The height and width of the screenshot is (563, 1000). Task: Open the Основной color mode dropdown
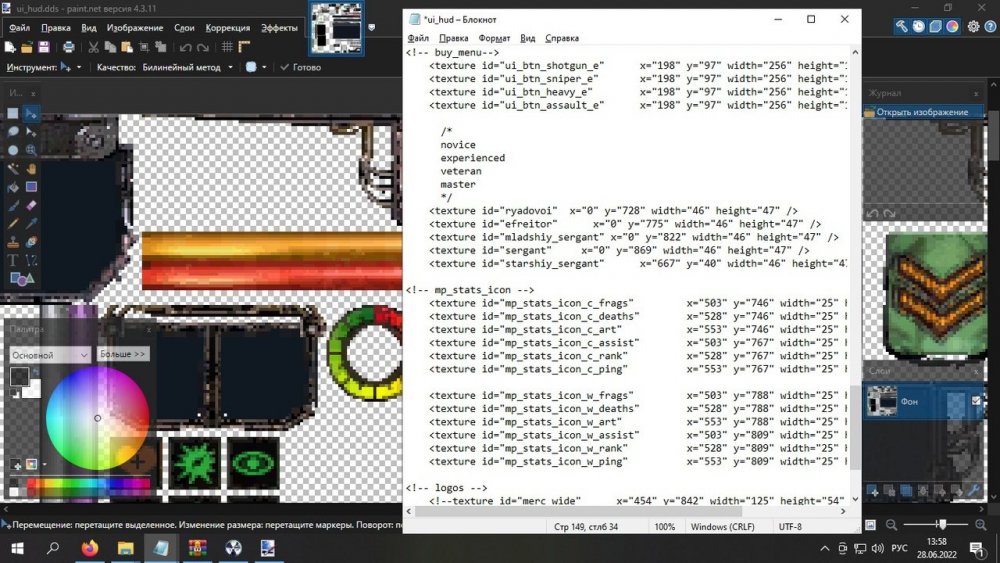(50, 355)
